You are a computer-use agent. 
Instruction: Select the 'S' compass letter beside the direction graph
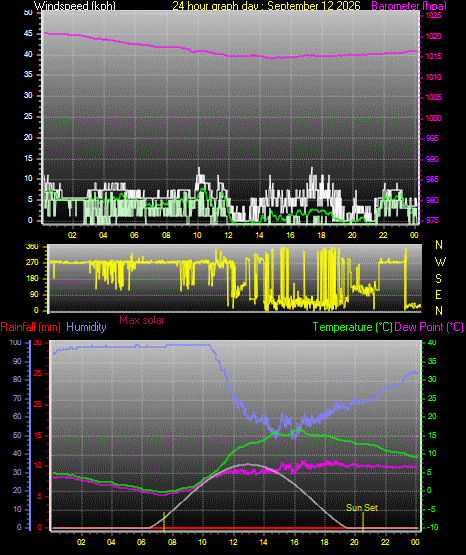(438, 279)
